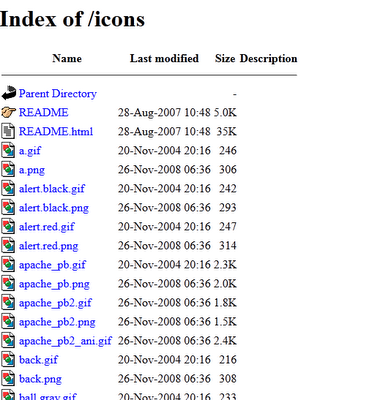Open the apache_pb.png link
The image size is (380, 400).
pos(54,284)
